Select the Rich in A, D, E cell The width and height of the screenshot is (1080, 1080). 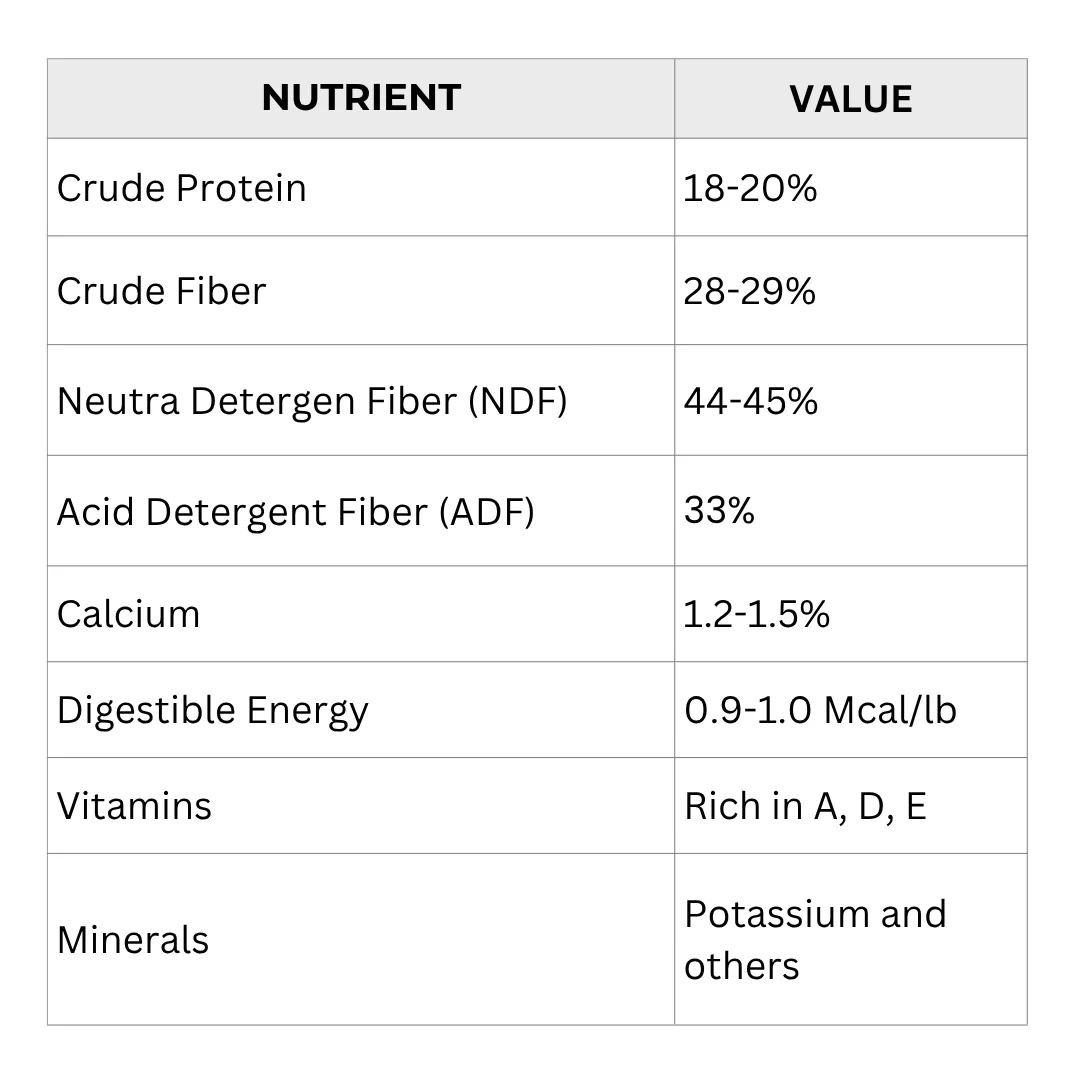pyautogui.click(x=851, y=806)
